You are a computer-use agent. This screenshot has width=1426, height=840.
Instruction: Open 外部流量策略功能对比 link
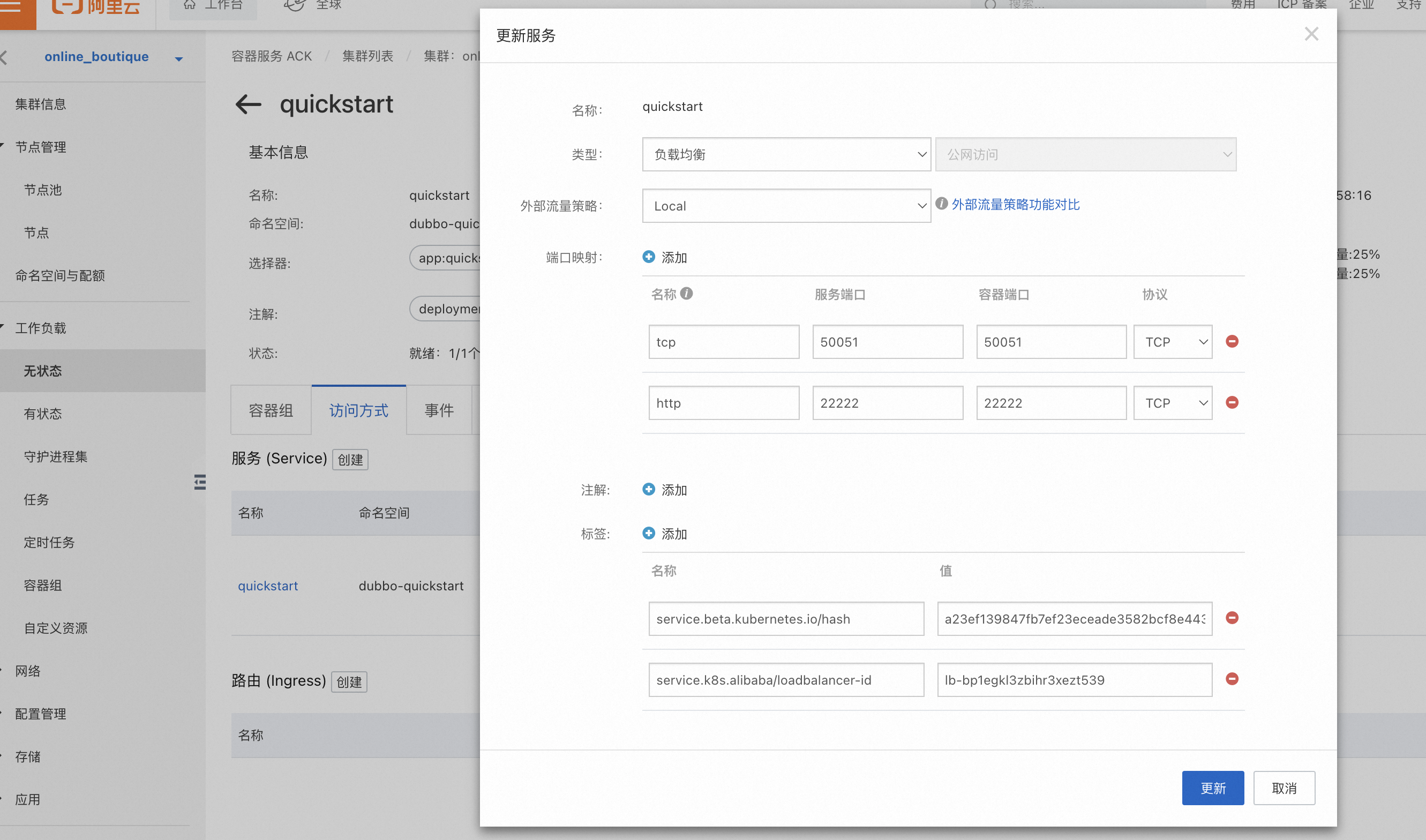pos(1015,204)
